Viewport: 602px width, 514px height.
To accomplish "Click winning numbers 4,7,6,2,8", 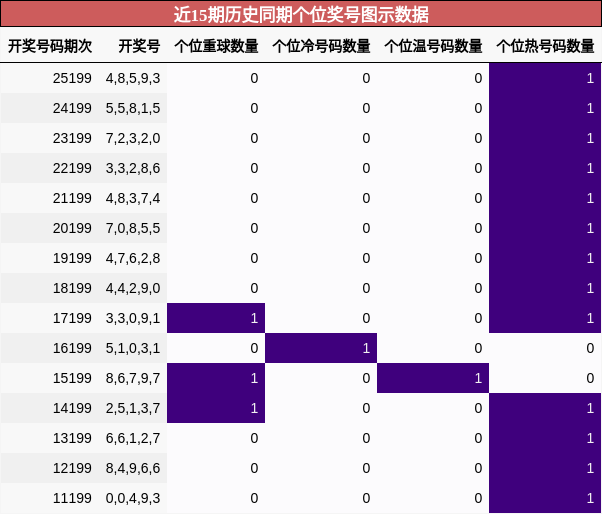I will 133,258.
